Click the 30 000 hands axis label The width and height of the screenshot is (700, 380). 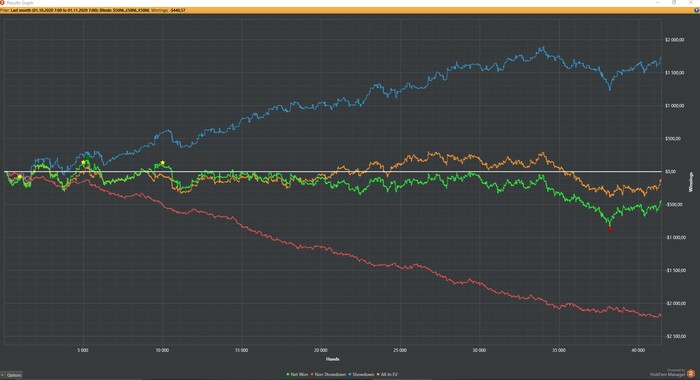click(479, 351)
